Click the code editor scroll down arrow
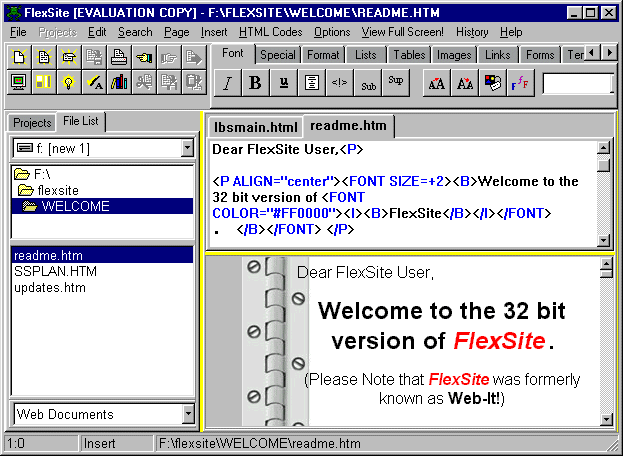The width and height of the screenshot is (623, 456). pyautogui.click(x=604, y=240)
